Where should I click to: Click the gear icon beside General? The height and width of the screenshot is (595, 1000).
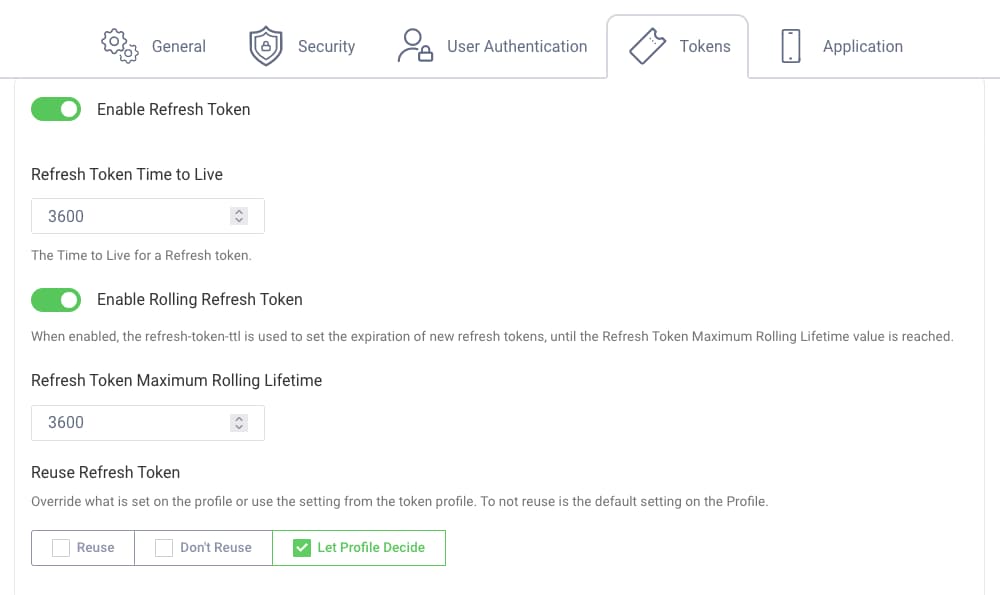point(119,45)
